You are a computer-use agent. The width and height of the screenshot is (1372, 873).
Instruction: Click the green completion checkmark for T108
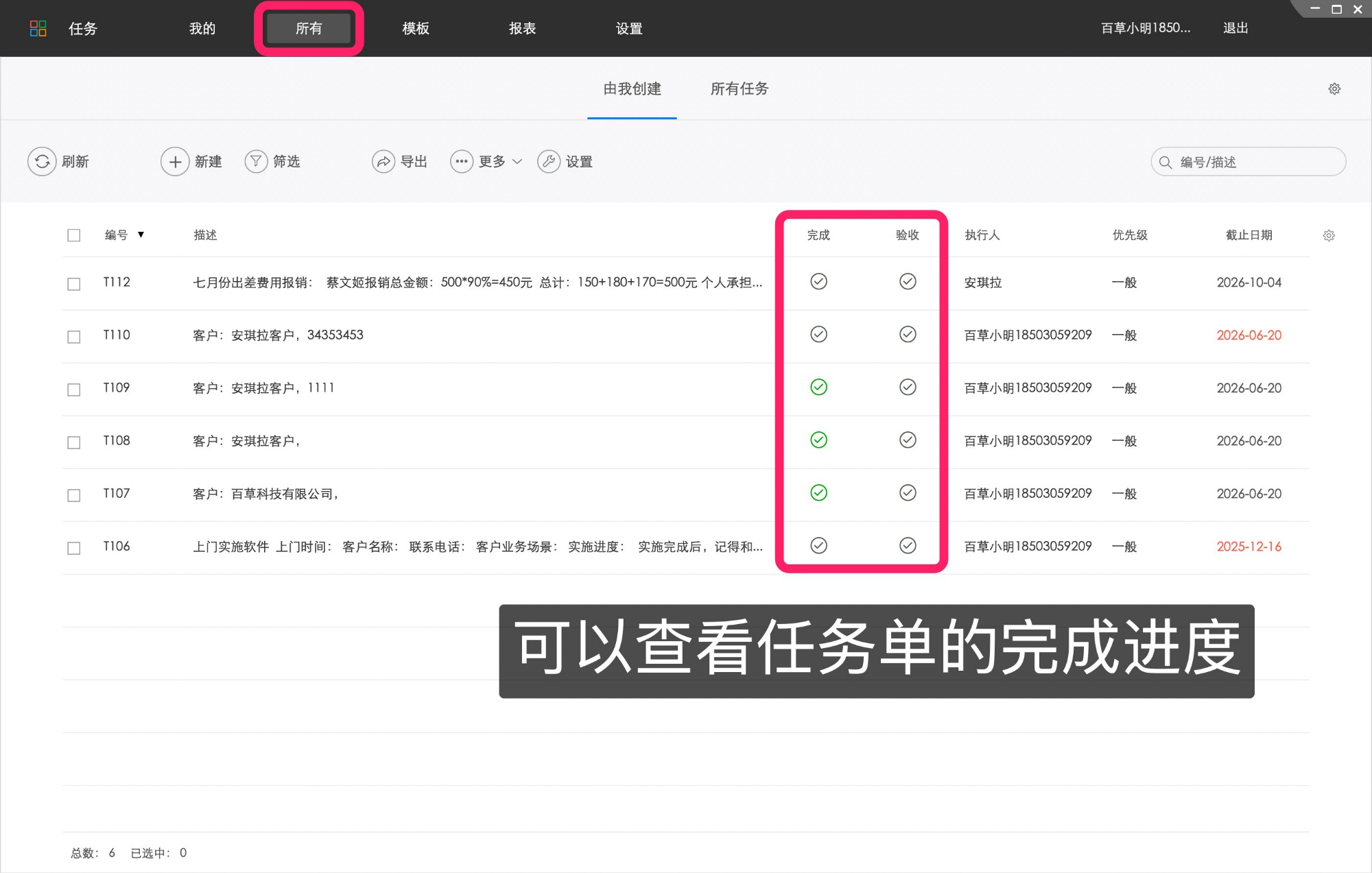[x=818, y=440]
